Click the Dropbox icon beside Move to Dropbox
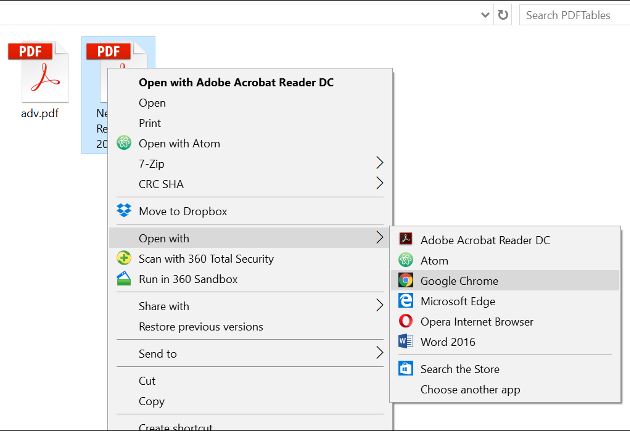This screenshot has width=630, height=431. tap(124, 210)
